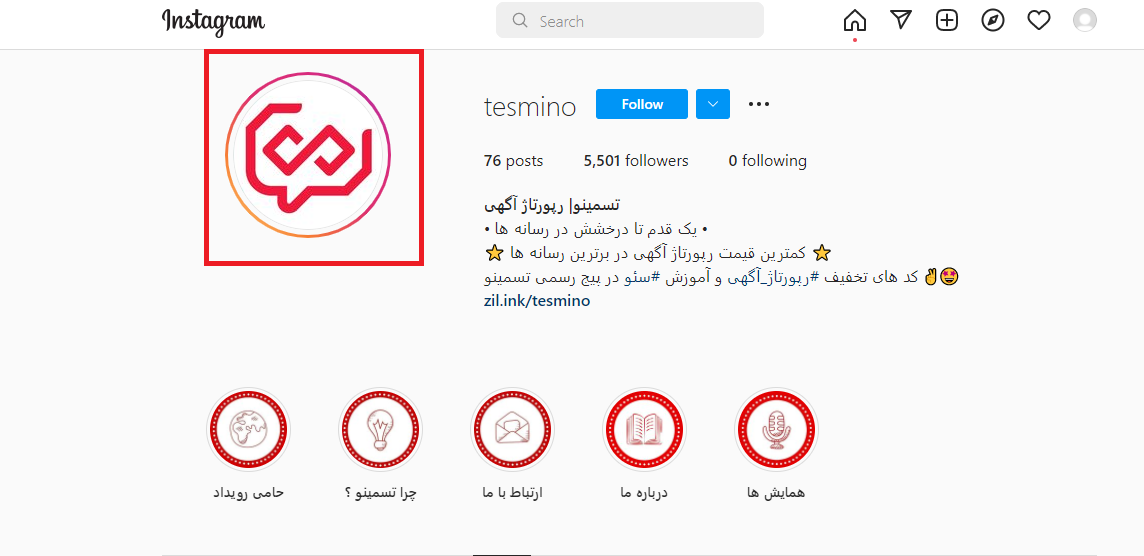The width and height of the screenshot is (1144, 556).
Task: Open your profile avatar menu
Action: (1085, 20)
